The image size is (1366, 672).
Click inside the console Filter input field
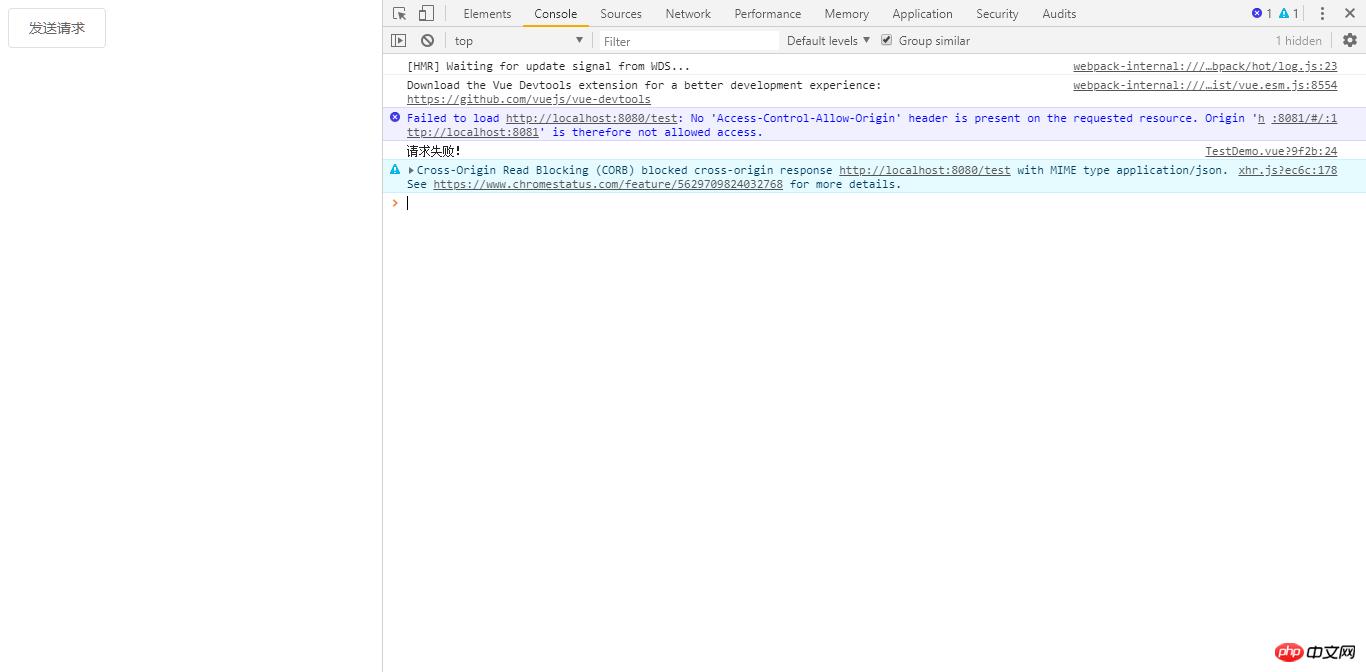click(x=688, y=40)
